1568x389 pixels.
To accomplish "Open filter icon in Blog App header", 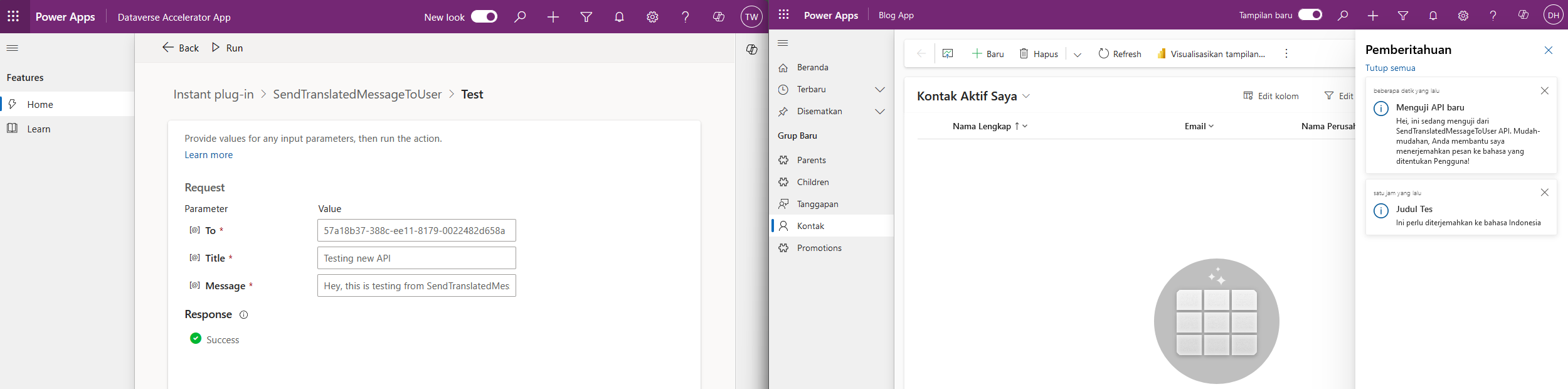I will [x=1403, y=15].
